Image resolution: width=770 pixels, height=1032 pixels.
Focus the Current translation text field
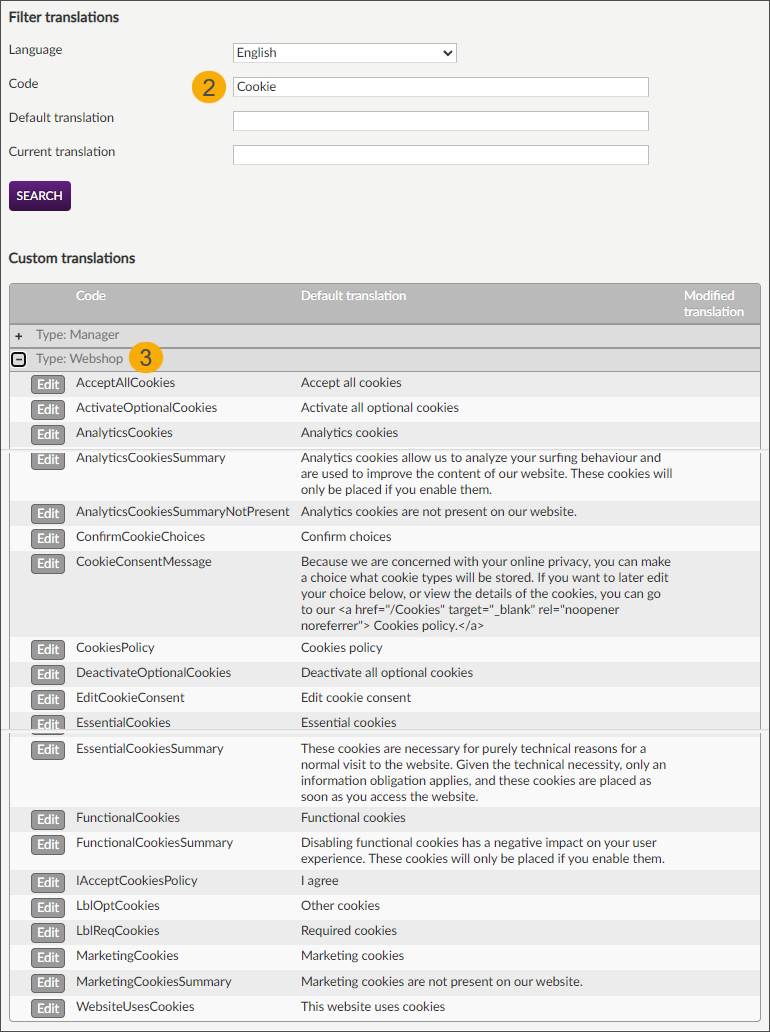point(440,155)
